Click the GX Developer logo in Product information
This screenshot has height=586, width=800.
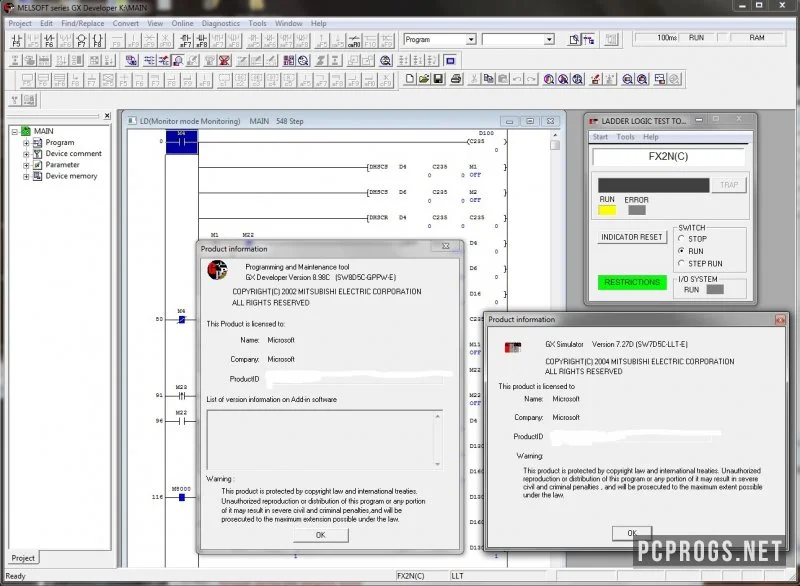pos(217,270)
